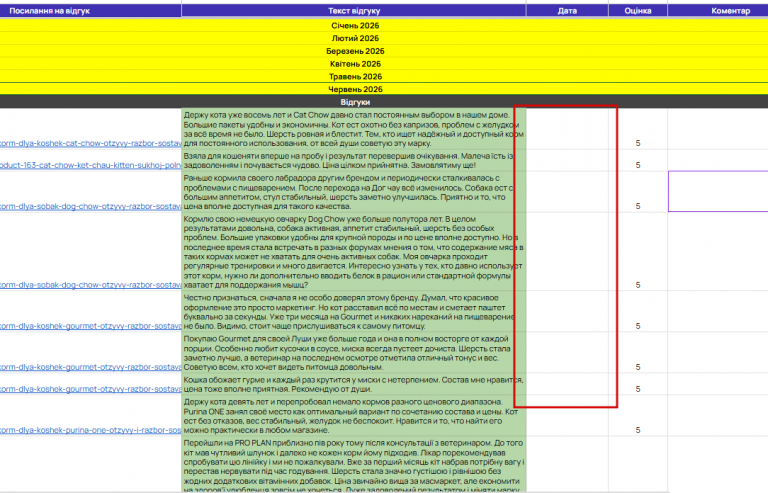
Task: Select the 'Оцінка' column header
Action: [638, 10]
